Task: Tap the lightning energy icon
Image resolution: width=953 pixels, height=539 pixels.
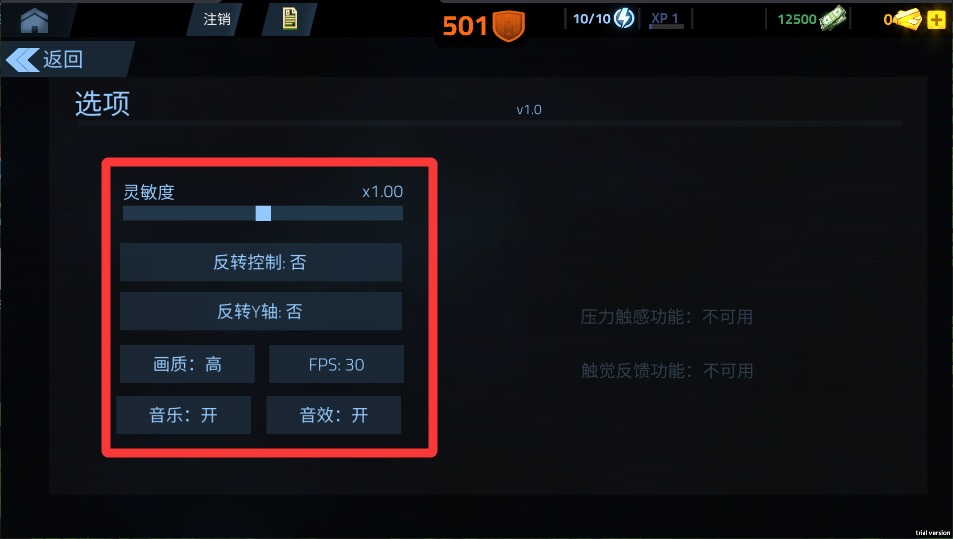Action: click(x=624, y=18)
